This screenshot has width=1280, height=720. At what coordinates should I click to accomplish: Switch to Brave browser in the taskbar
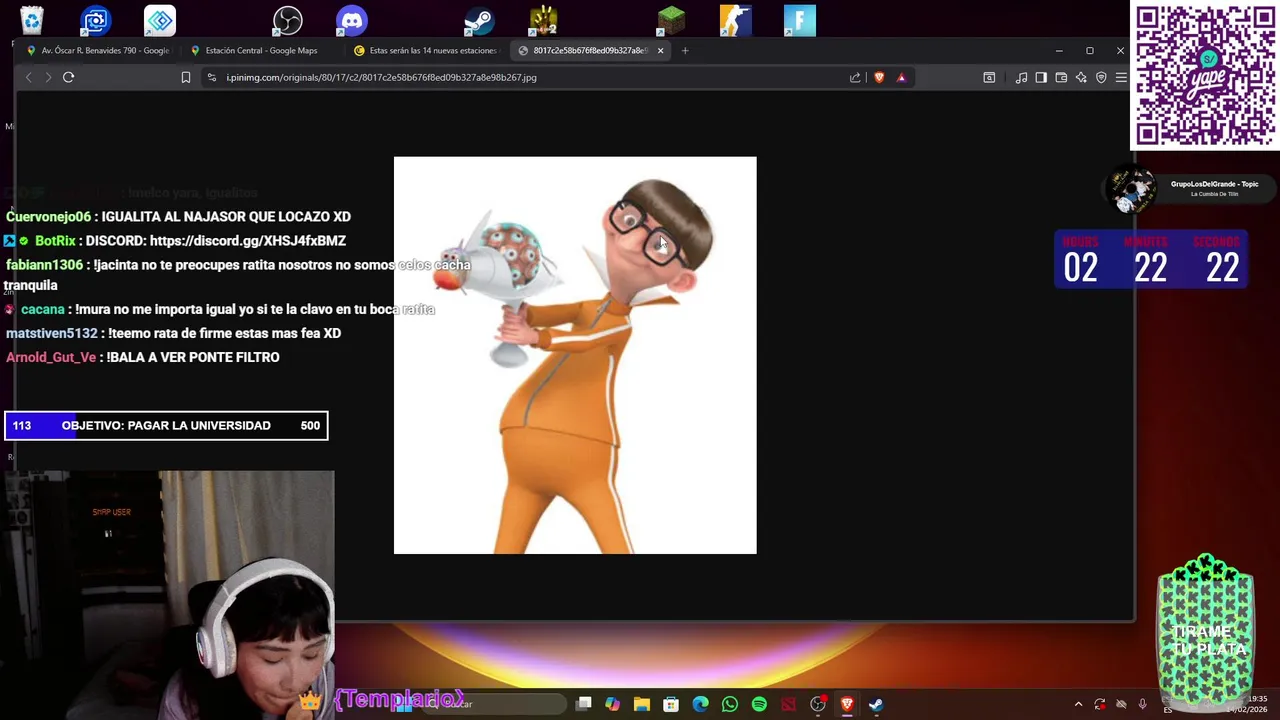(847, 704)
